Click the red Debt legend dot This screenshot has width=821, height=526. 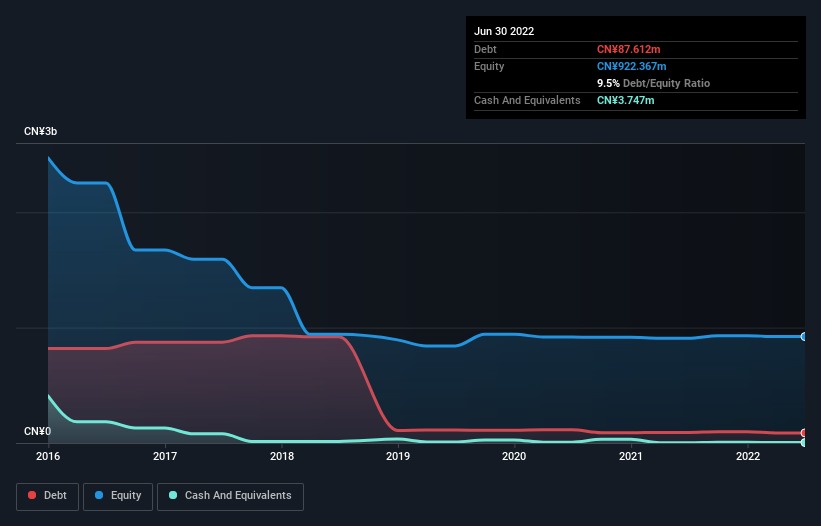pyautogui.click(x=32, y=495)
